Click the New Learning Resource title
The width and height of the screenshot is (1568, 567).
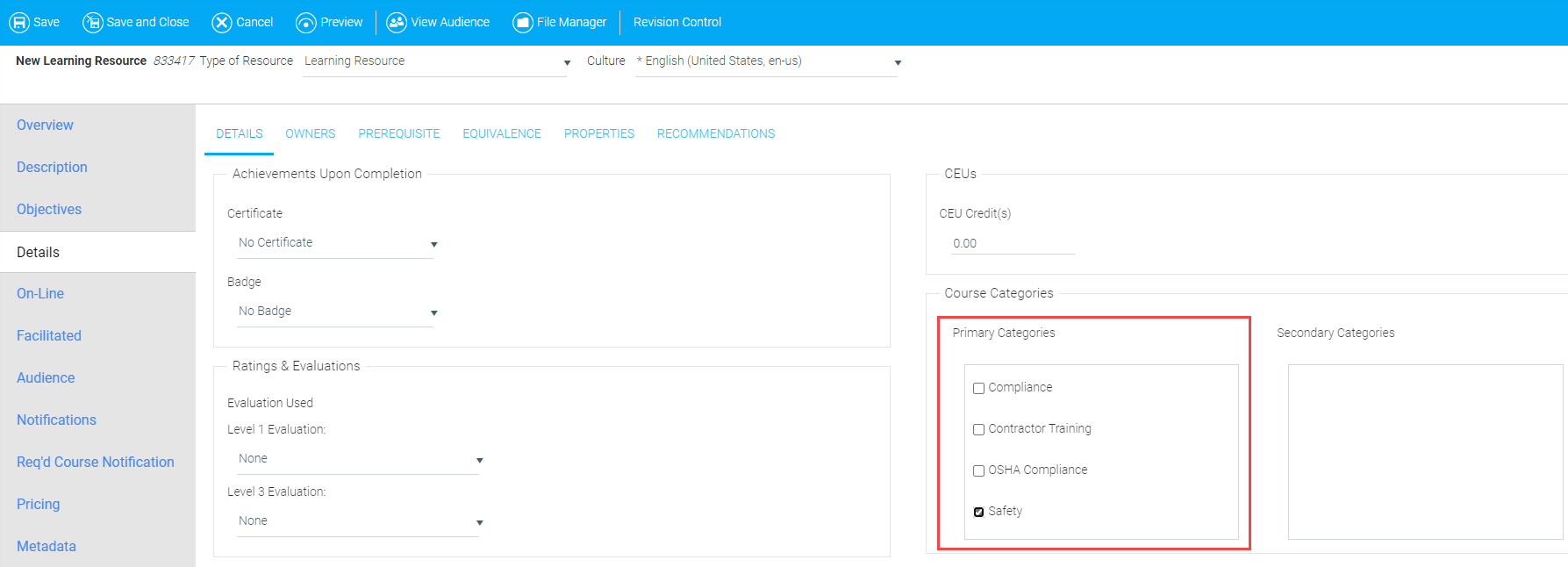click(x=81, y=61)
